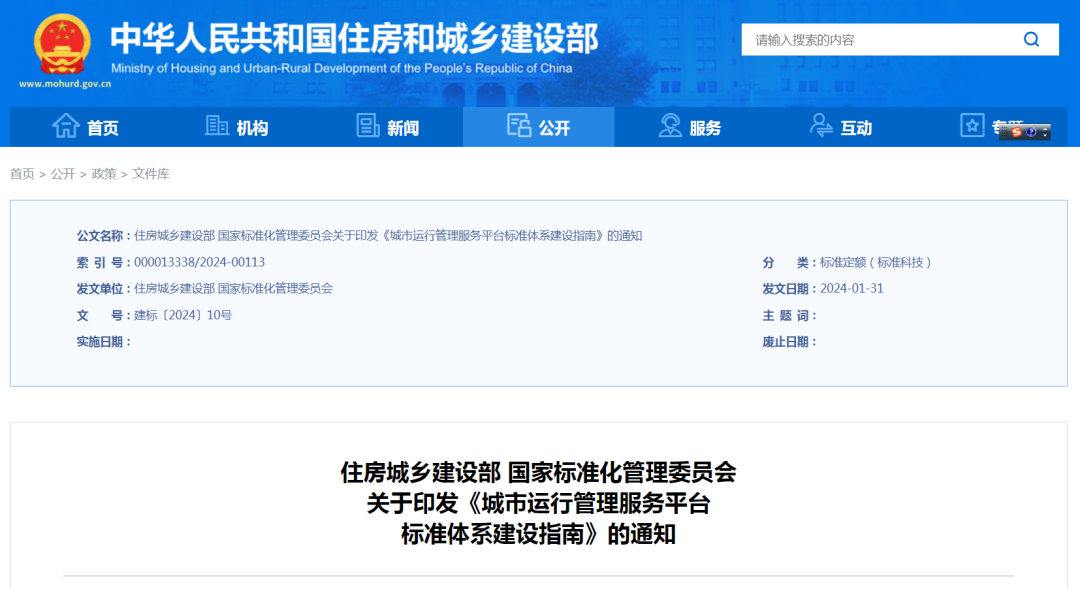
Task: Click the star icon for 专题
Action: pyautogui.click(x=972, y=125)
